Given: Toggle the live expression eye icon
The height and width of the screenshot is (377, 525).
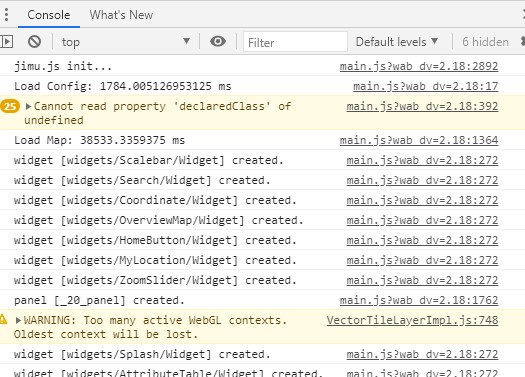Looking at the screenshot, I should 218,42.
